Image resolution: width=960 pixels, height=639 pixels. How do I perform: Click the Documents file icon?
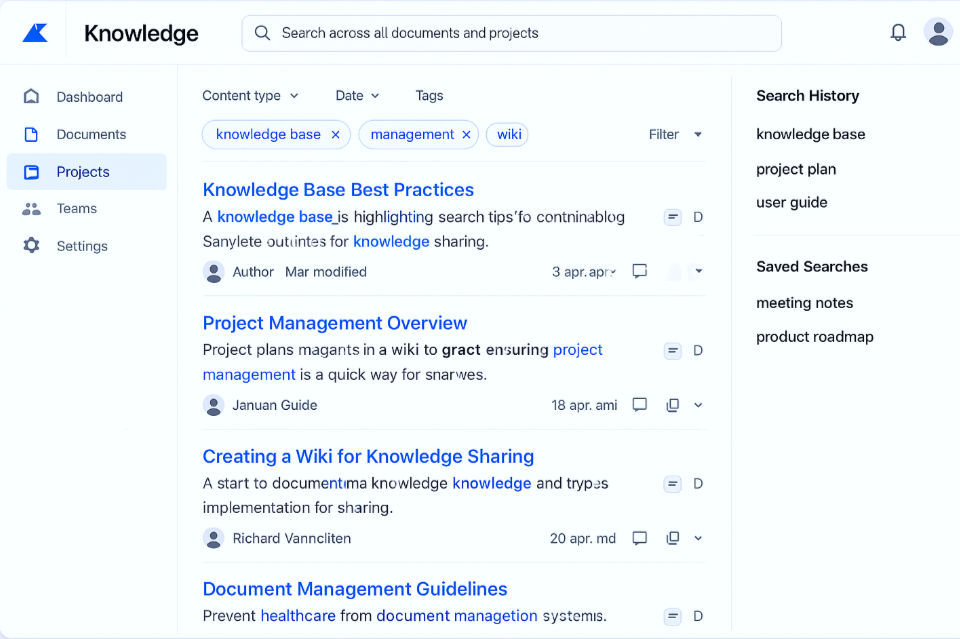(31, 134)
